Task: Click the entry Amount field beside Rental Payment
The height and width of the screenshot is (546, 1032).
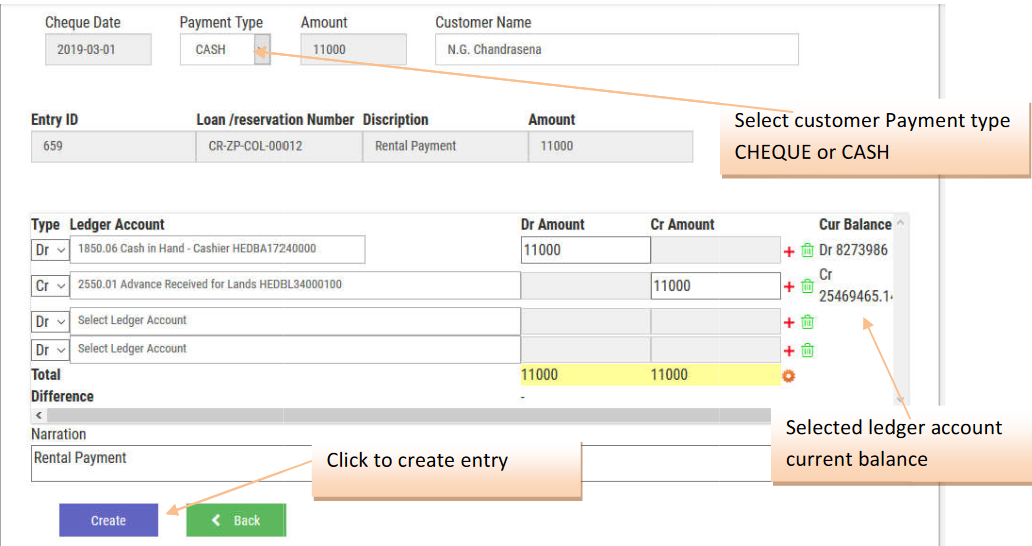Action: tap(611, 146)
